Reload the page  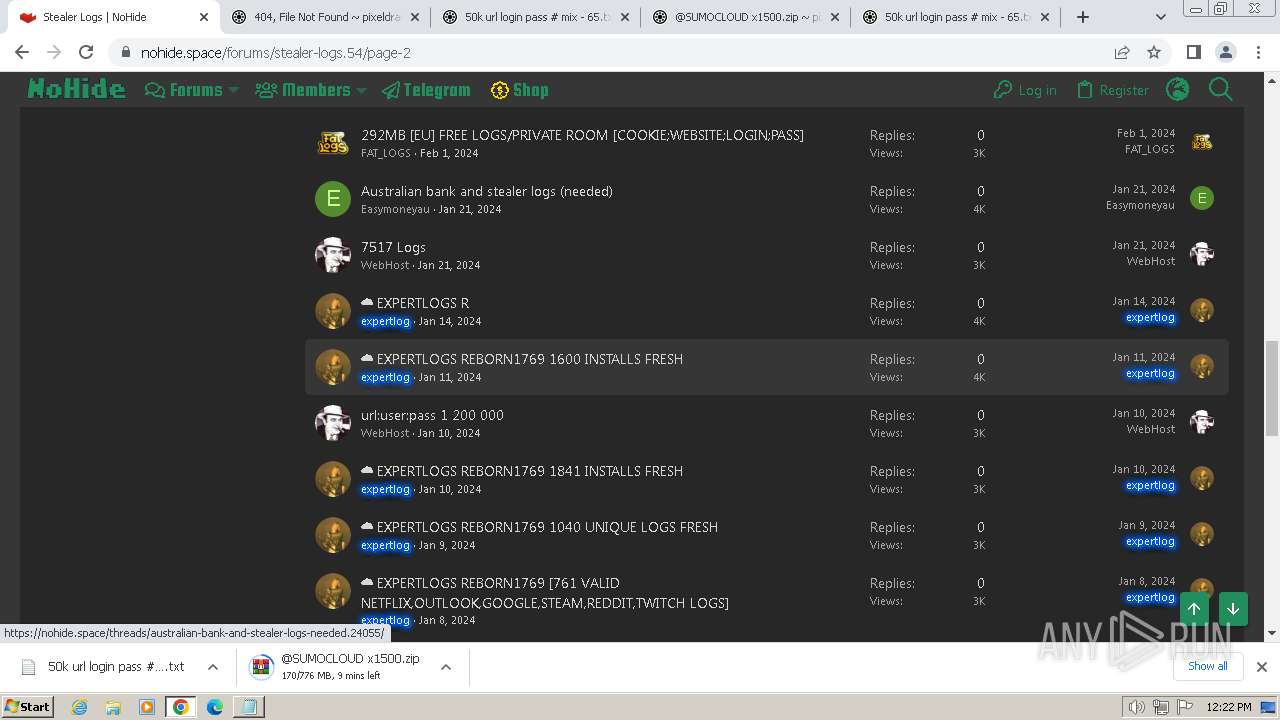(x=86, y=52)
